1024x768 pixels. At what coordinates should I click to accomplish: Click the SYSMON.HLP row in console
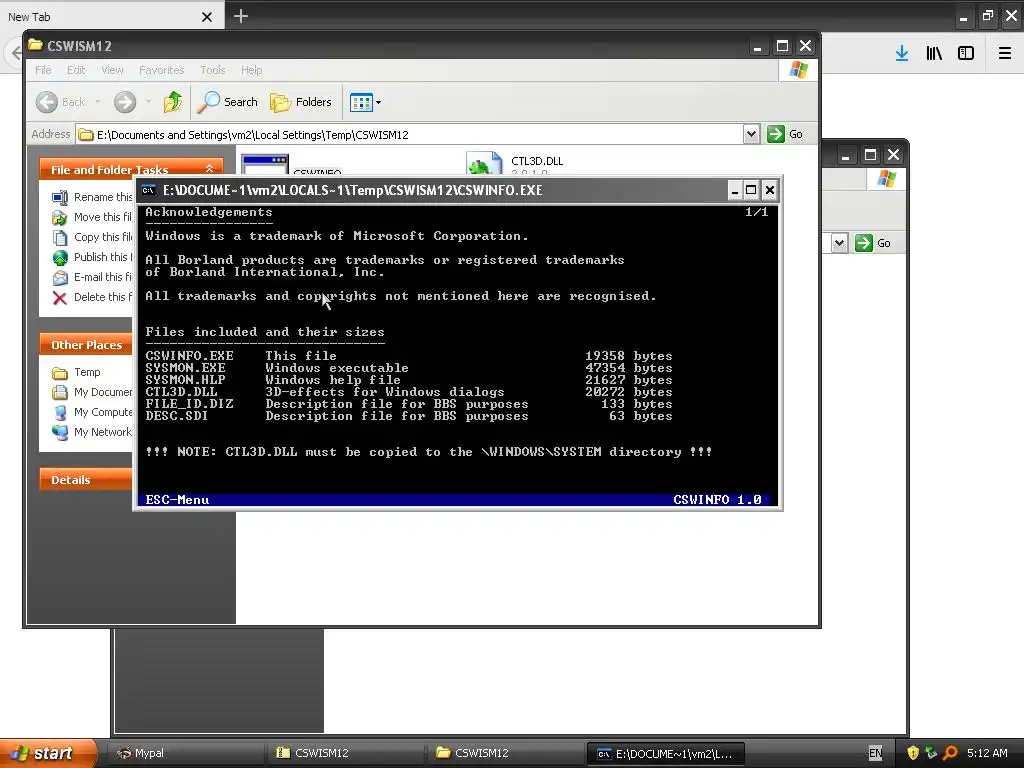pyautogui.click(x=408, y=380)
